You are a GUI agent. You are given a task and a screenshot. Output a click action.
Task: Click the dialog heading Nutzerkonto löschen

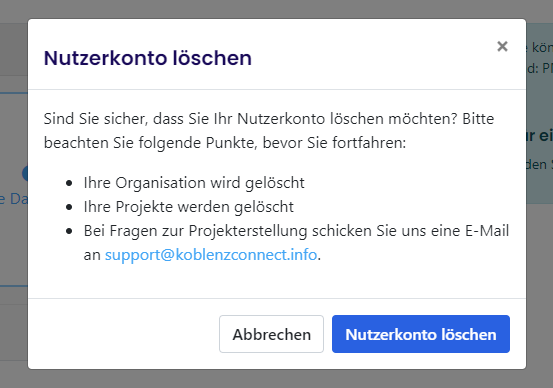click(x=148, y=58)
